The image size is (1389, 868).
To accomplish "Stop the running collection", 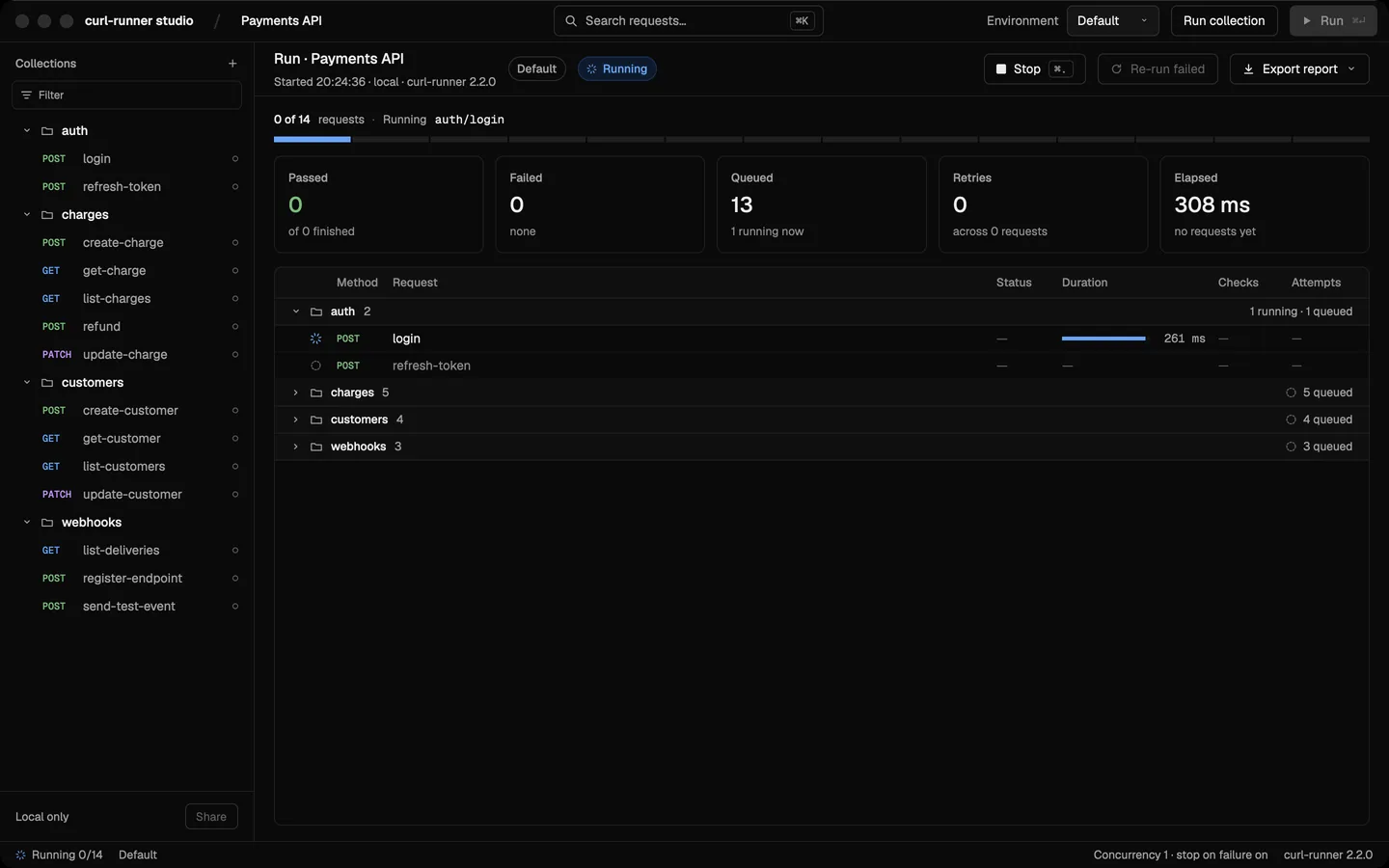I will tap(1034, 69).
